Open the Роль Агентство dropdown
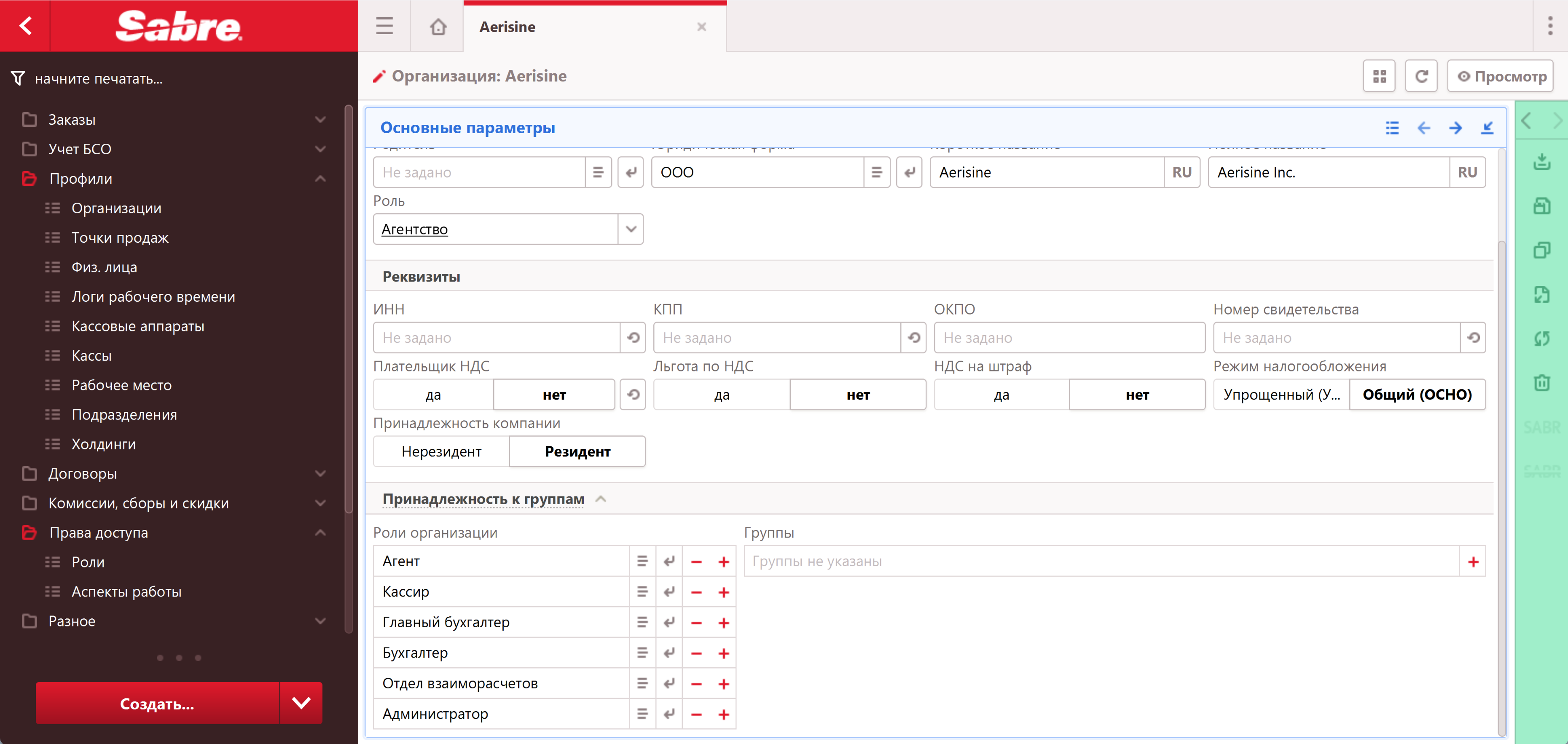 point(631,229)
